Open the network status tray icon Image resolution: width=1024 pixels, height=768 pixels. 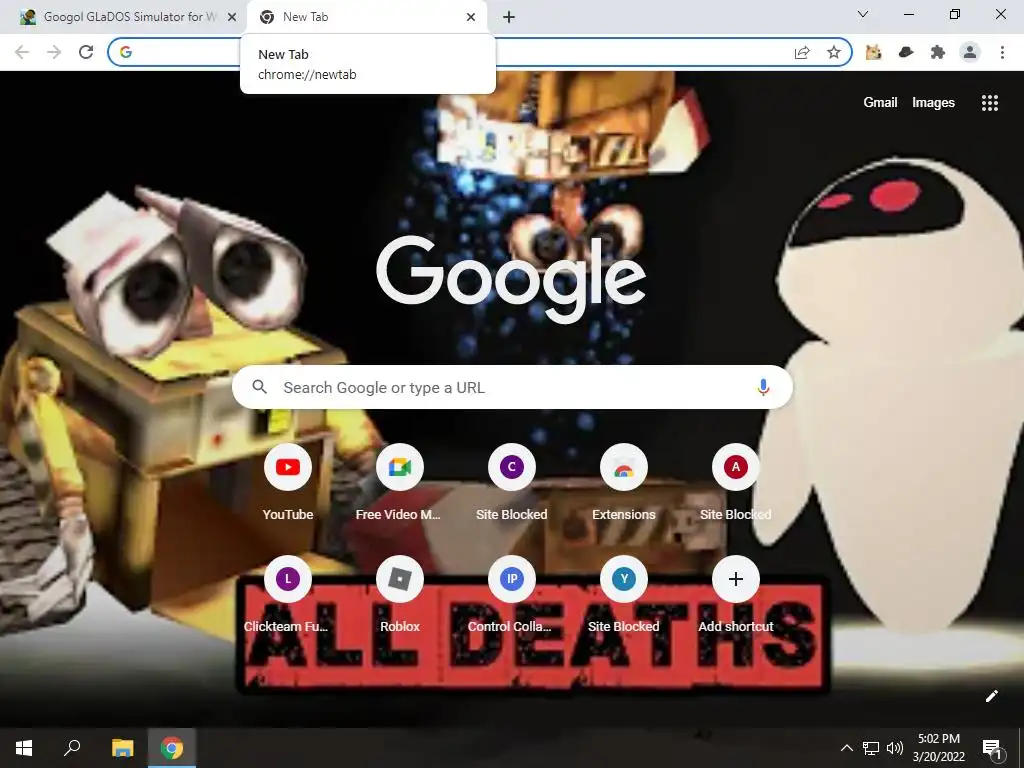coord(871,748)
